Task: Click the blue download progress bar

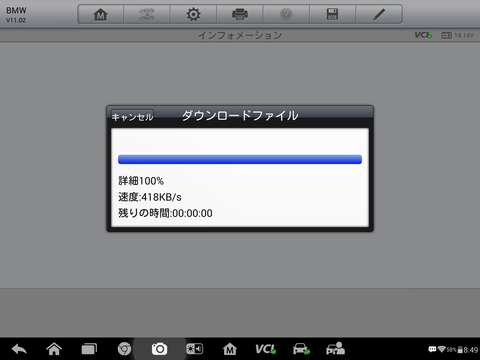Action: click(x=240, y=159)
